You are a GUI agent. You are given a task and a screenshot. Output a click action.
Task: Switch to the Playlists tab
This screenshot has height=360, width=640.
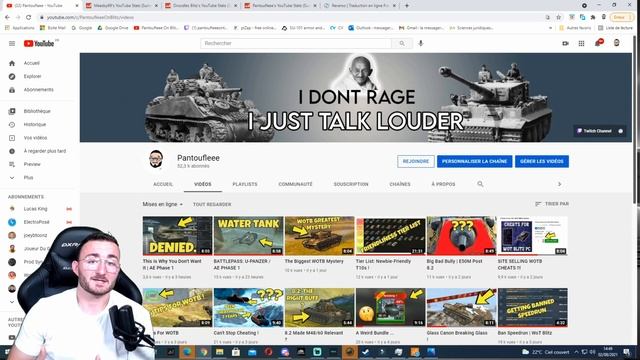click(245, 184)
